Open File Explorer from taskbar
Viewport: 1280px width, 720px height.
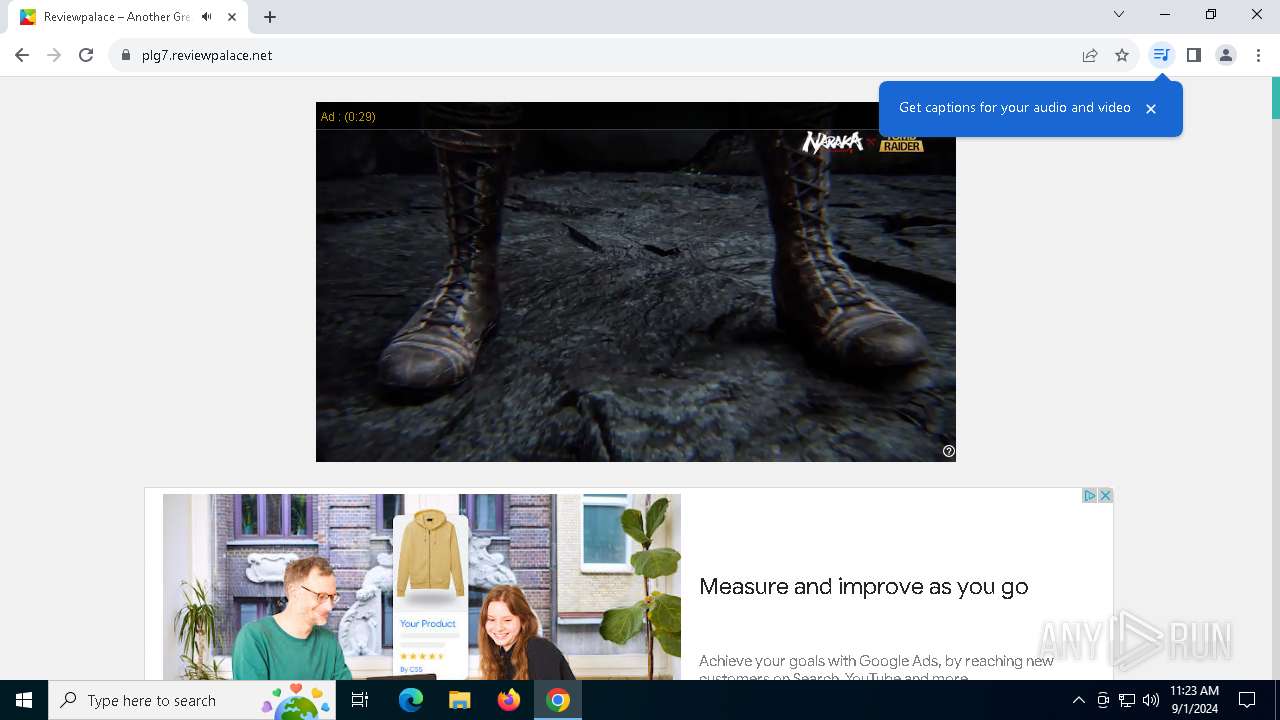tap(460, 700)
